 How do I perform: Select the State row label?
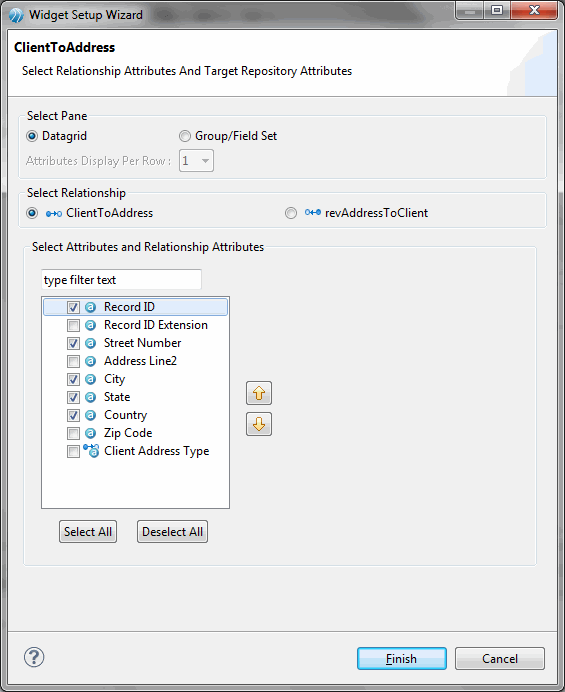tap(117, 397)
